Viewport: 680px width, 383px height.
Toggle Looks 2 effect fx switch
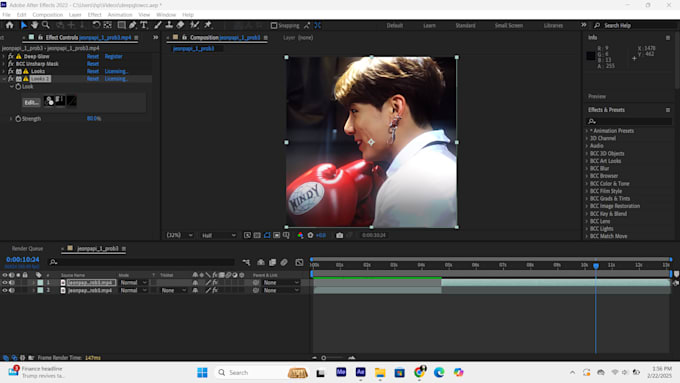click(x=11, y=79)
